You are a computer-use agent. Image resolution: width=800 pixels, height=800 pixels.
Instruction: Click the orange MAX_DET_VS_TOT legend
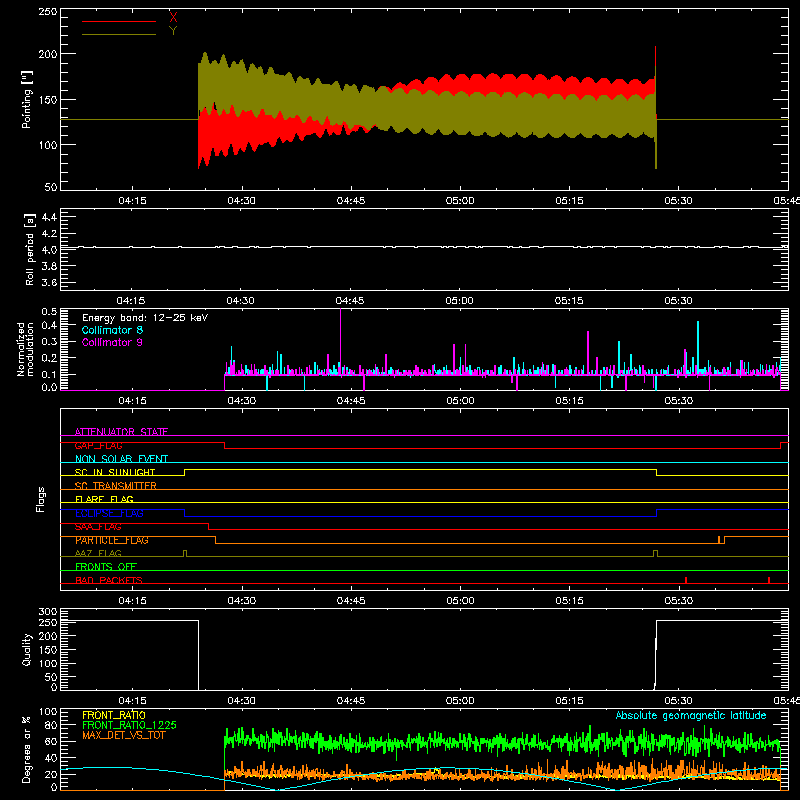(x=123, y=735)
